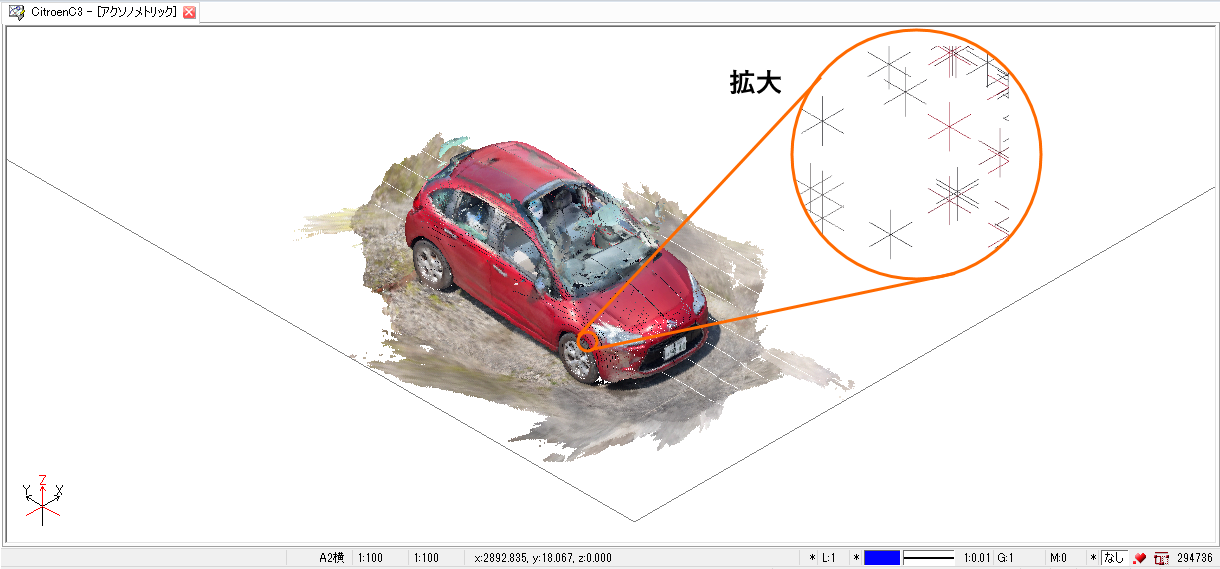Click the asterisk before the なし field
1220x569 pixels.
[x=1094, y=558]
